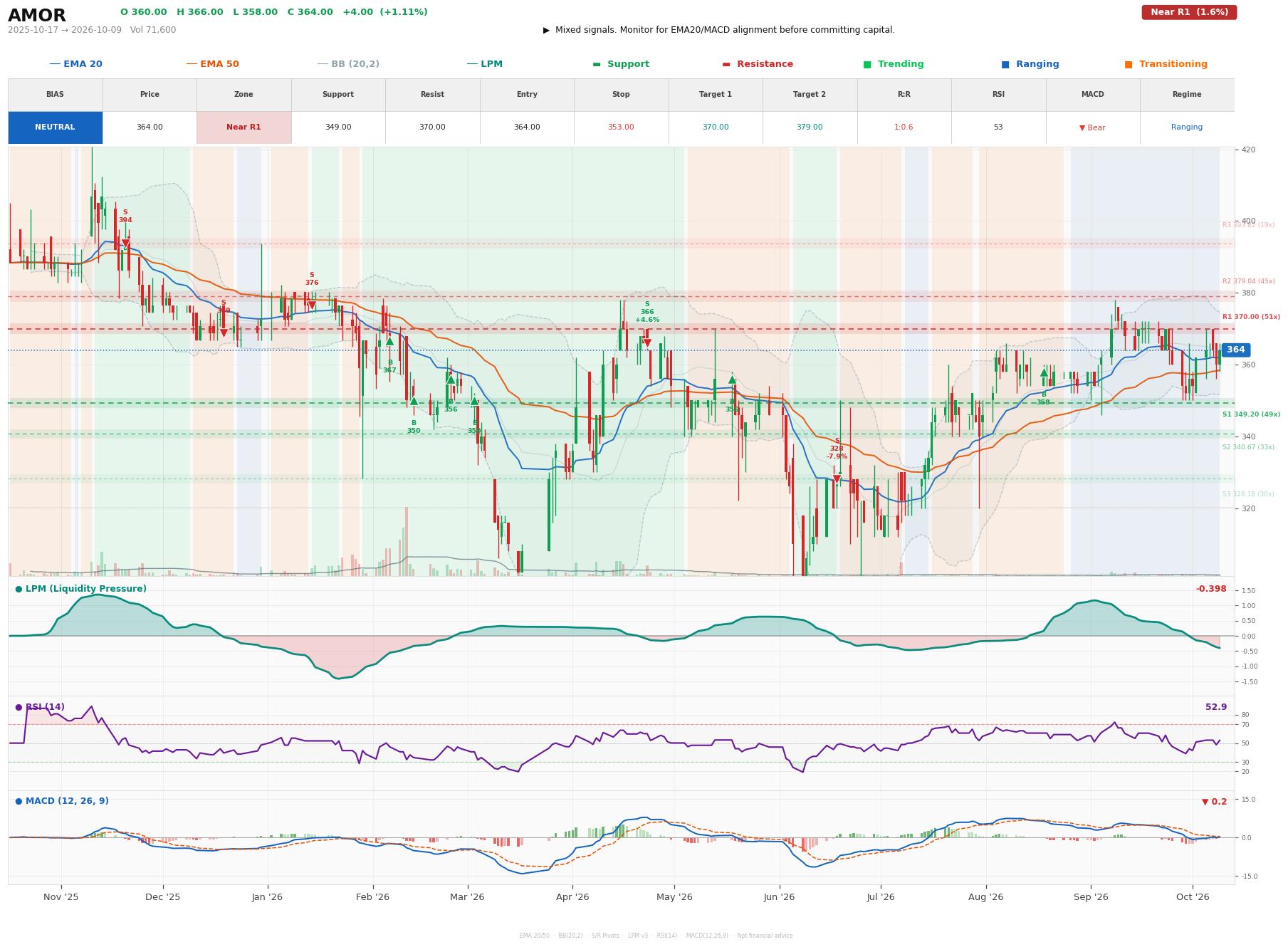Click the AMOR ticker title

tap(37, 16)
